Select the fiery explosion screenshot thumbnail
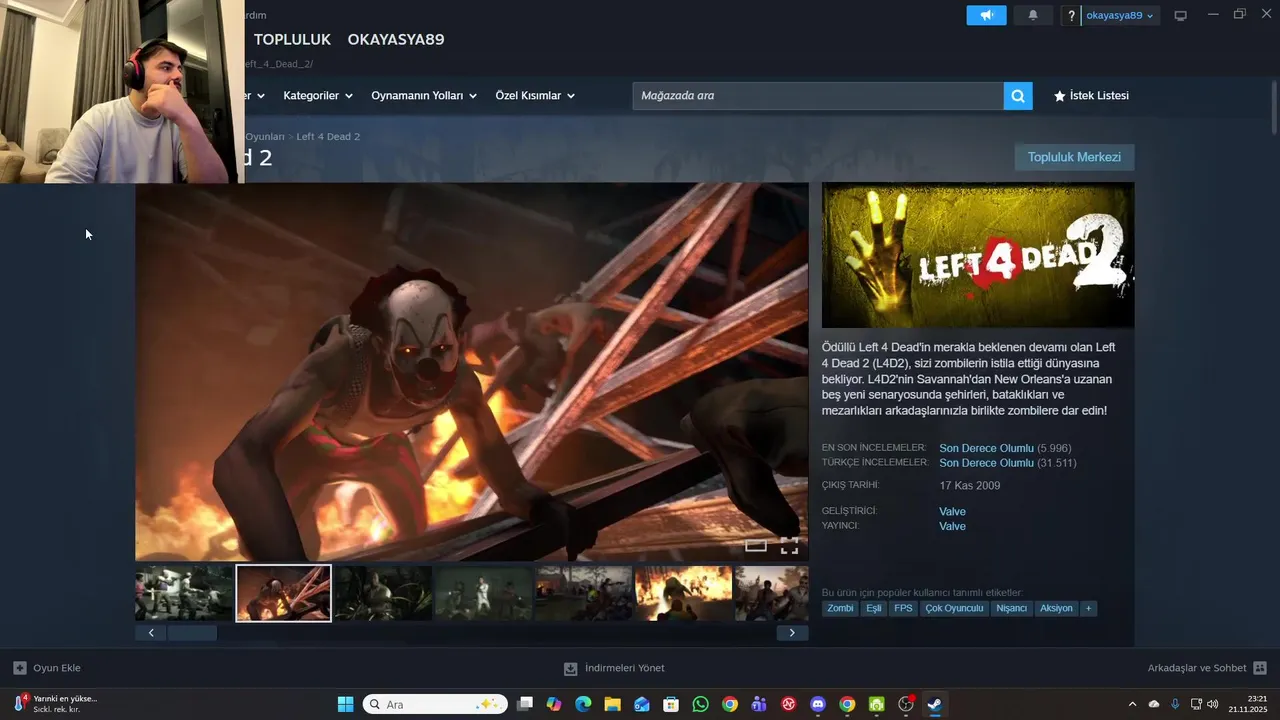This screenshot has height=720, width=1280. (x=684, y=593)
